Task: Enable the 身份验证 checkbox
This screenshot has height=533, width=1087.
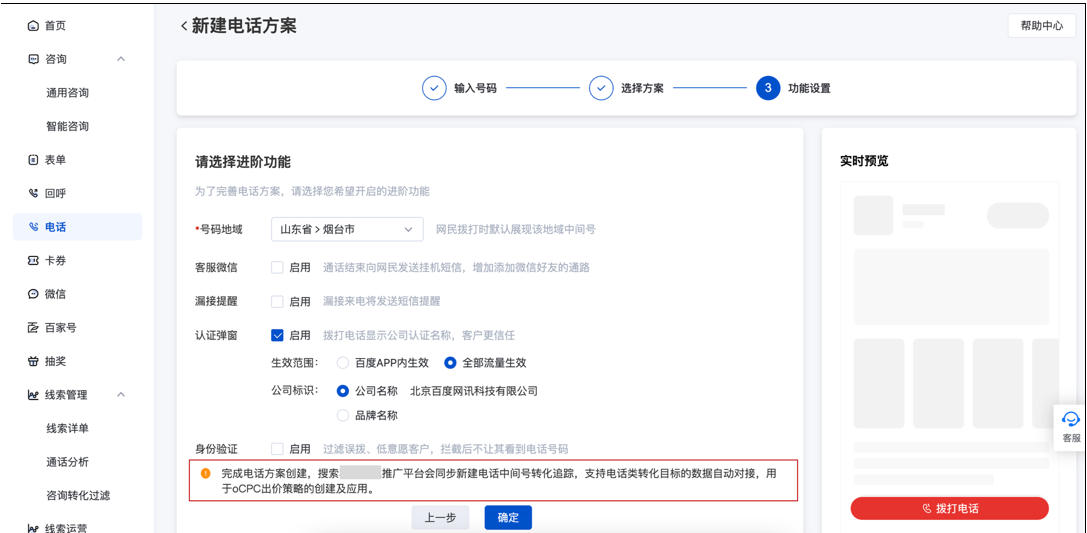Action: pos(277,450)
